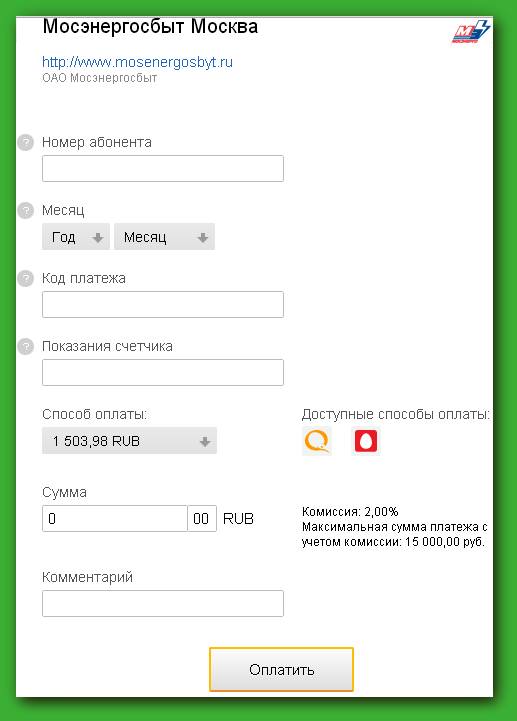
Task: Open the mosenergosbyt.ru website link
Action: point(138,62)
